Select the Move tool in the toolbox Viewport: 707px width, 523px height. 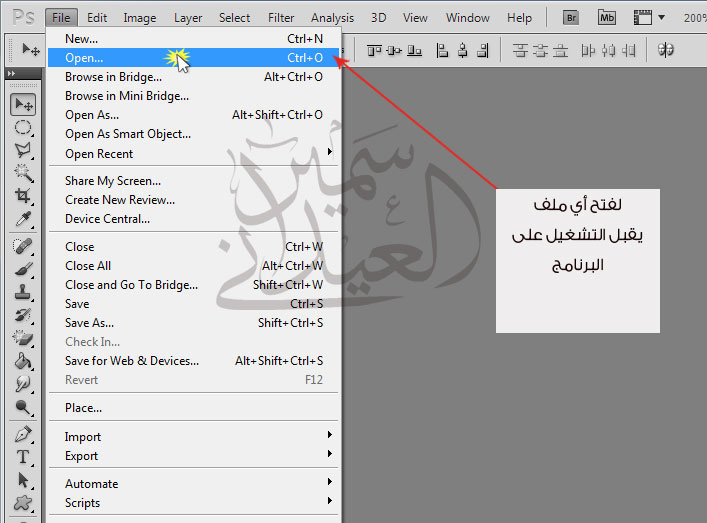click(23, 105)
